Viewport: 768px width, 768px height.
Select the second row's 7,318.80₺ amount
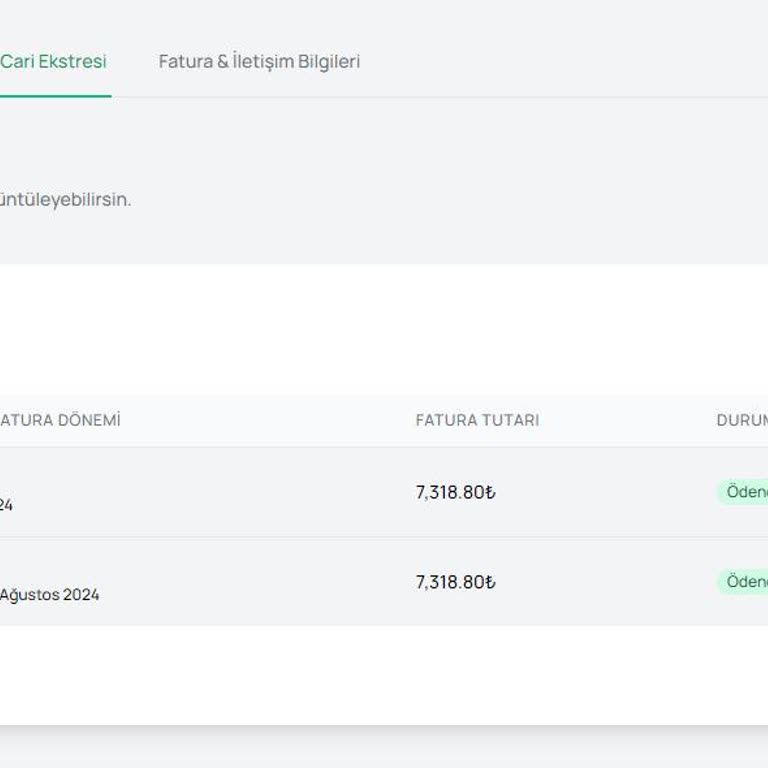tap(455, 582)
